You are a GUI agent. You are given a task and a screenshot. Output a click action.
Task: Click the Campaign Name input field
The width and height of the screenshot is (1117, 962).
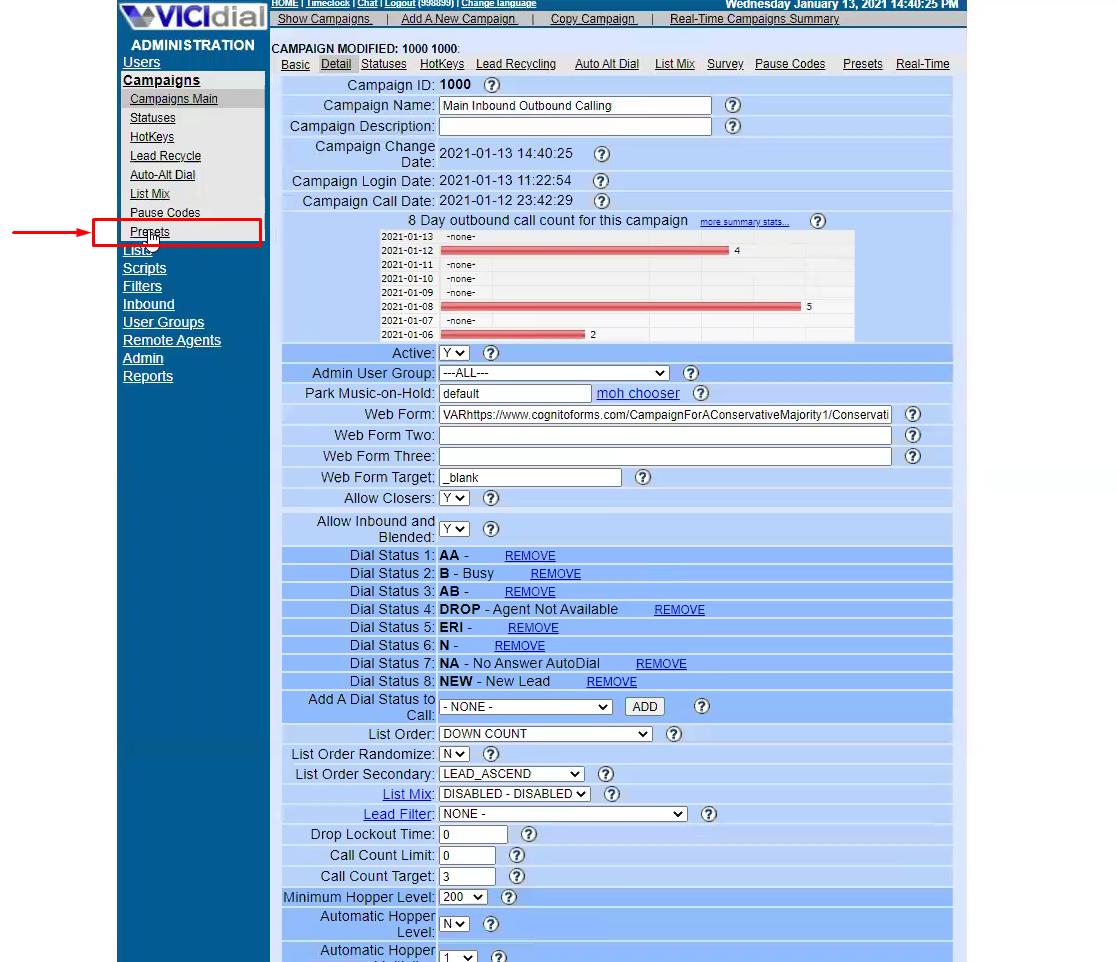(575, 105)
